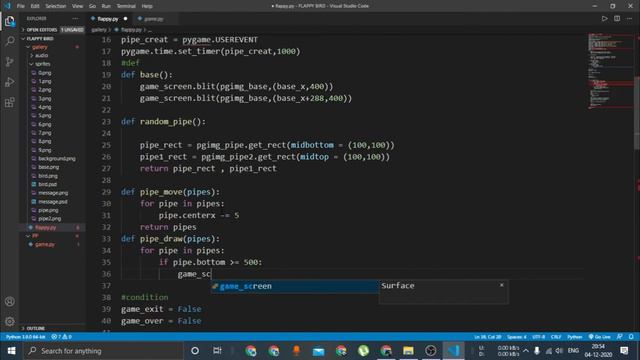Click the volume icon in system tray
640x360 pixels.
click(560, 351)
